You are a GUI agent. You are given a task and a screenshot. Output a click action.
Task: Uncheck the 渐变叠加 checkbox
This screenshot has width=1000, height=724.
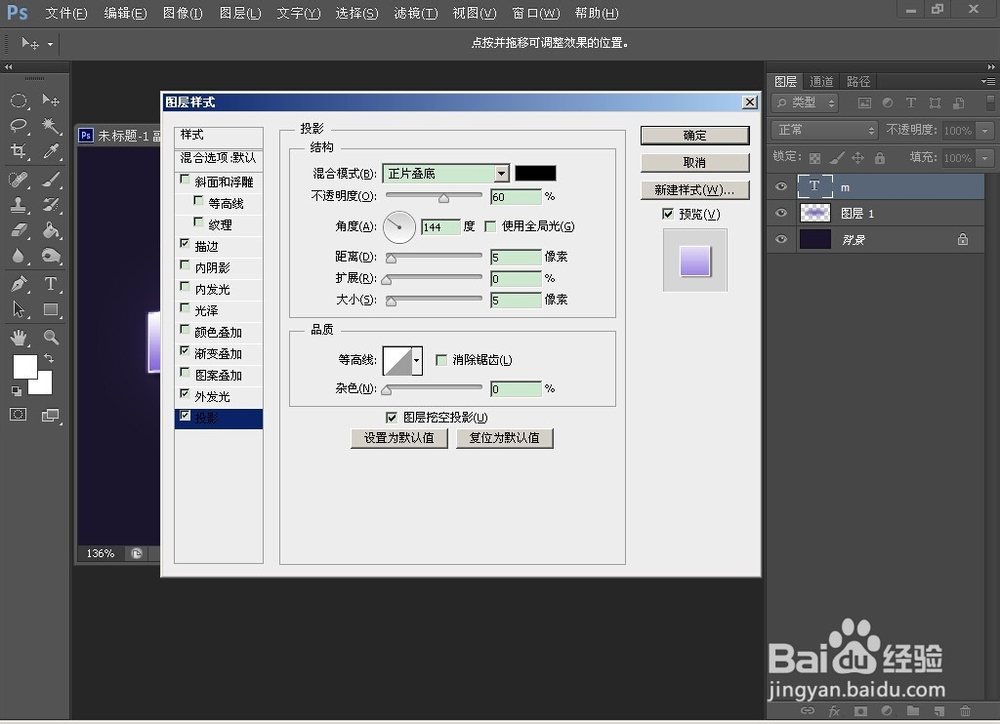(185, 351)
